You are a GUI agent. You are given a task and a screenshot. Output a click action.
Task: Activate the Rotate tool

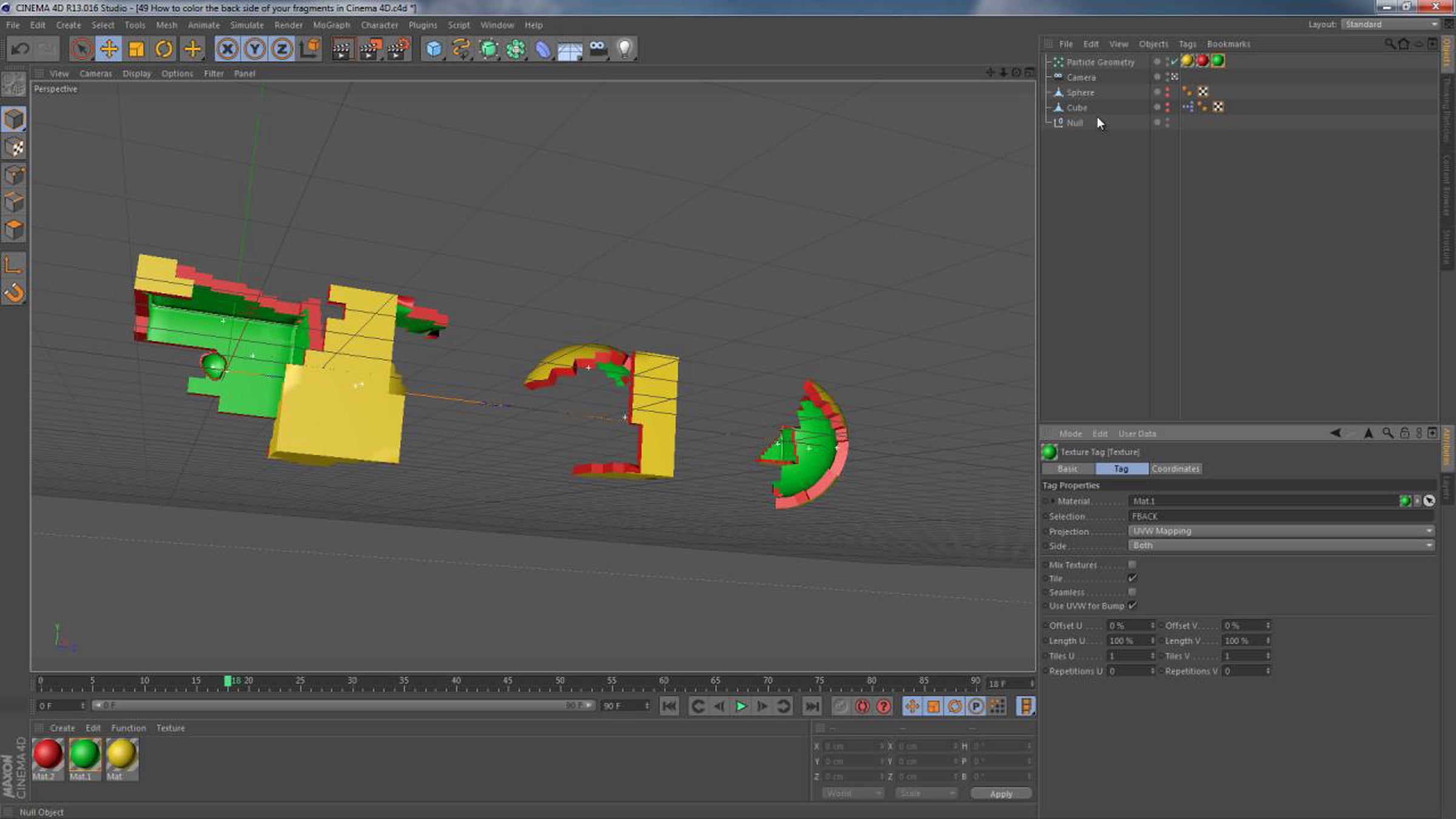[x=164, y=49]
